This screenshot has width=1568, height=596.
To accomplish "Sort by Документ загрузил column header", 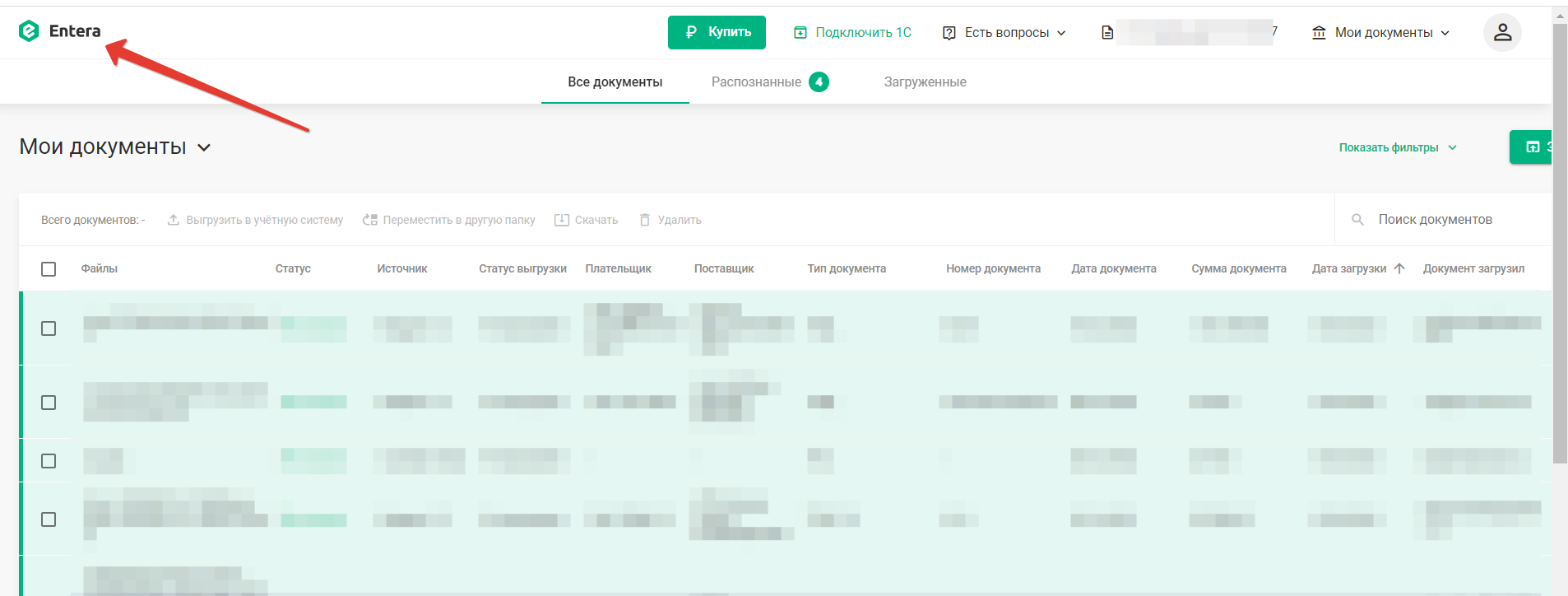I will tap(1473, 268).
